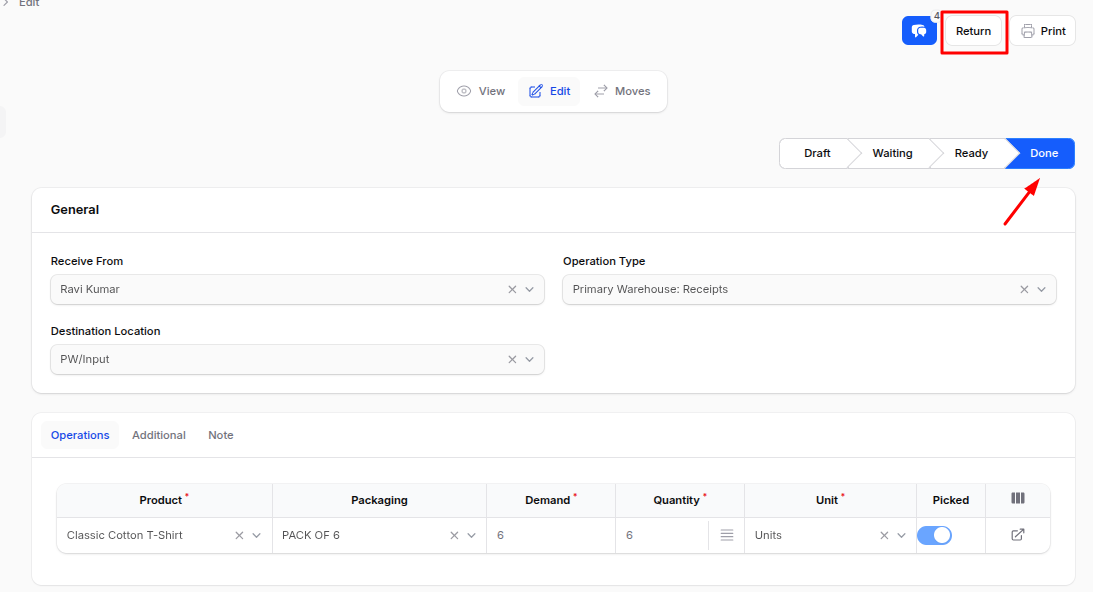Viewport: 1093px width, 592px height.
Task: Open the conversation panel with 4 messages
Action: click(x=919, y=30)
